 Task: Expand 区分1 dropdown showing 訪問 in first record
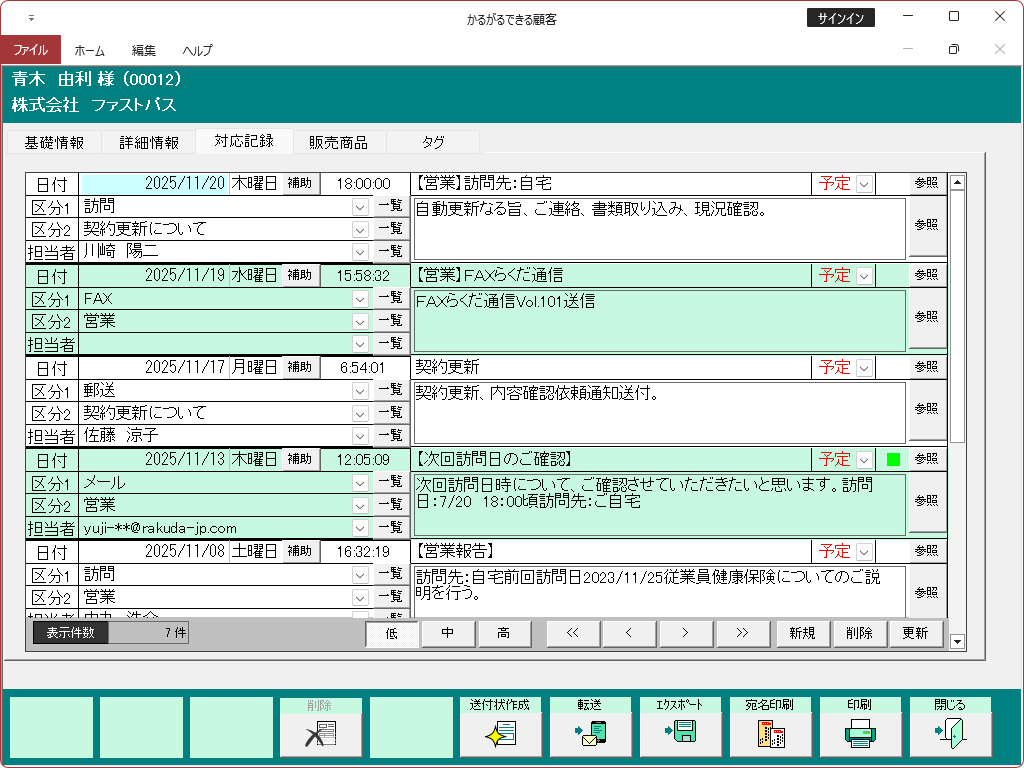[360, 206]
